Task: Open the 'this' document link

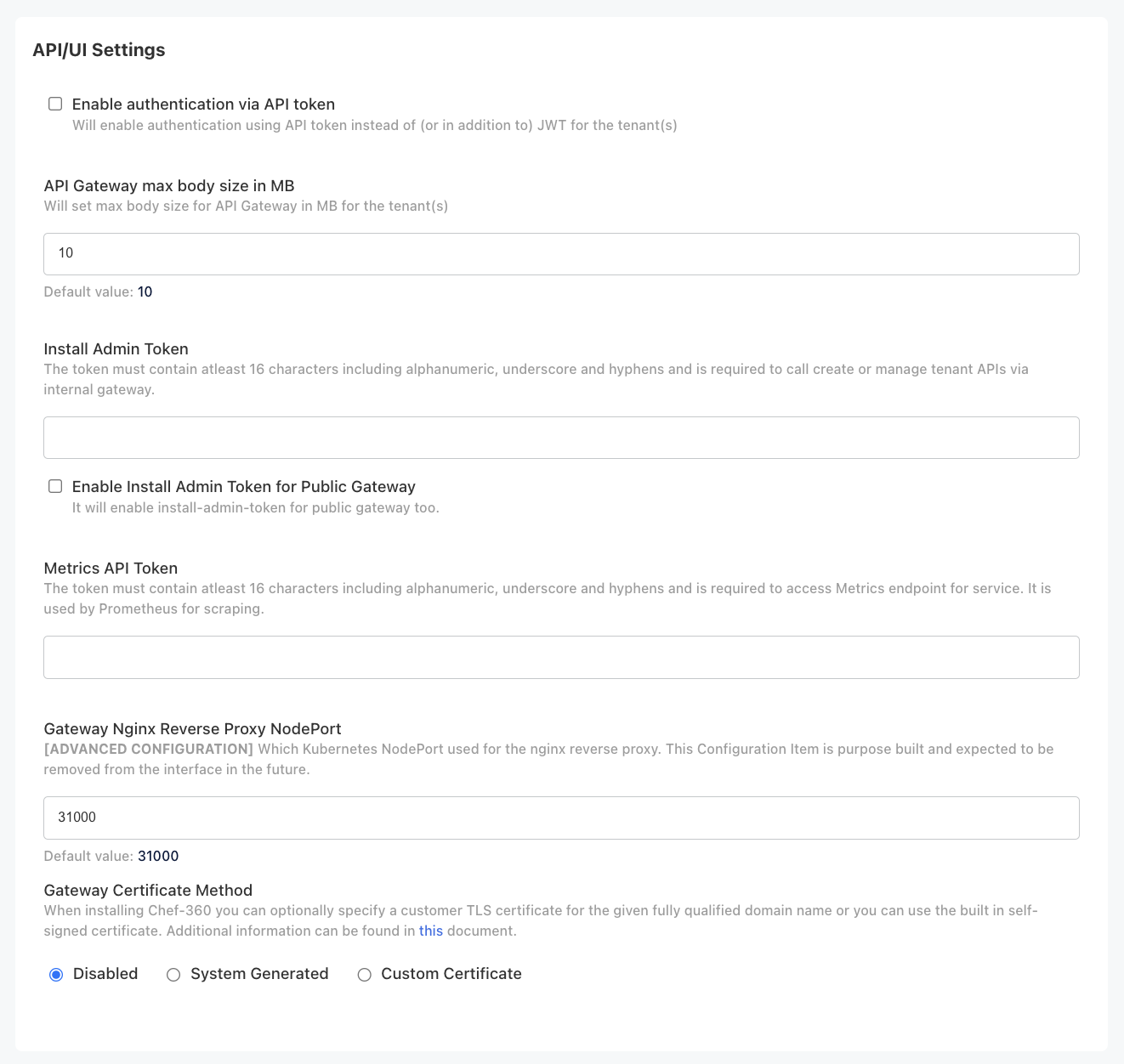Action: click(430, 930)
